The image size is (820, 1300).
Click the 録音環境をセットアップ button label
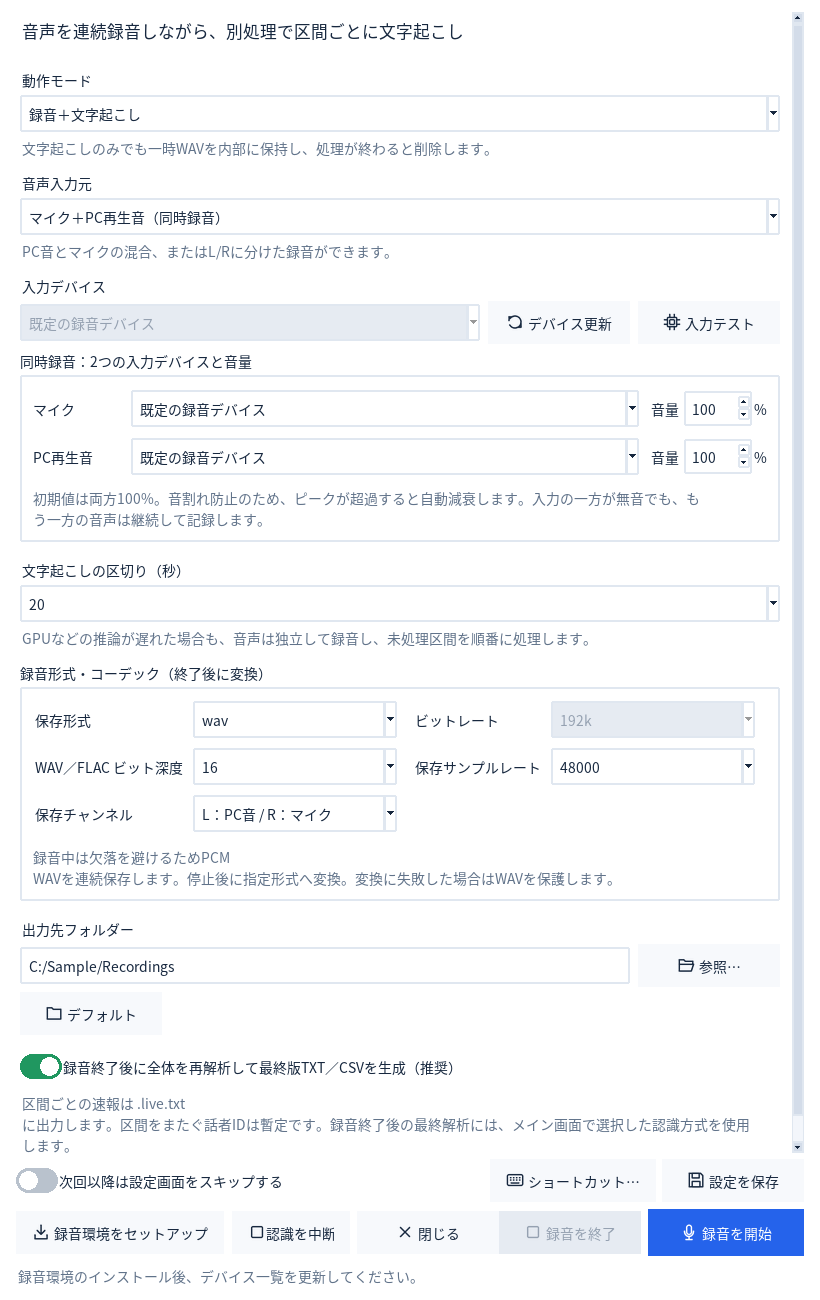click(x=131, y=1234)
